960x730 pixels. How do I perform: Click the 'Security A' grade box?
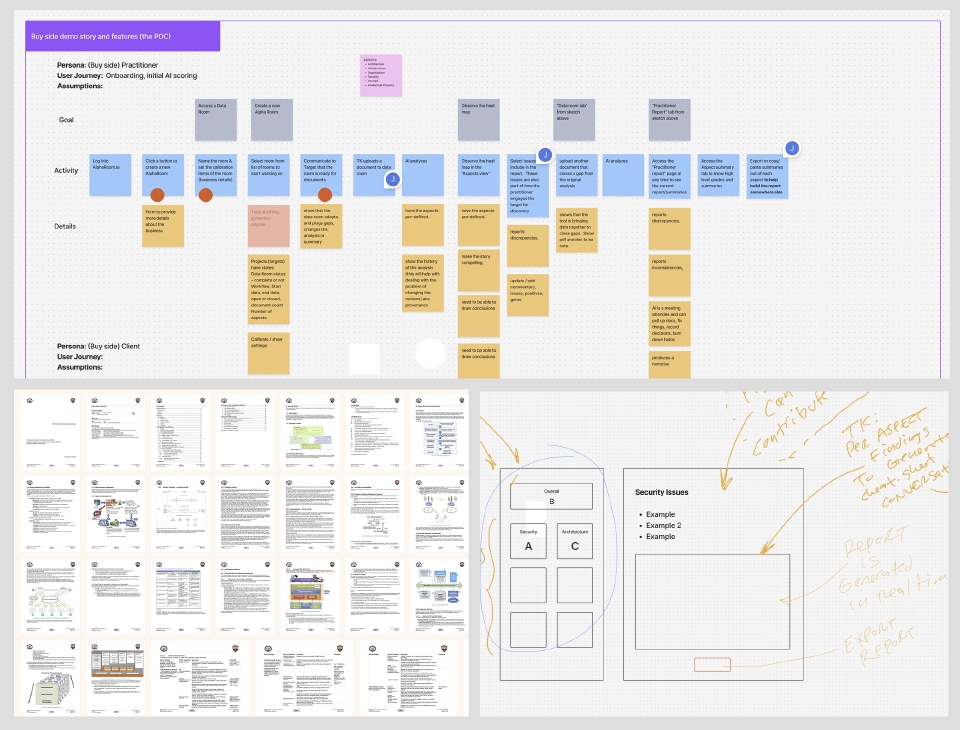(528, 541)
